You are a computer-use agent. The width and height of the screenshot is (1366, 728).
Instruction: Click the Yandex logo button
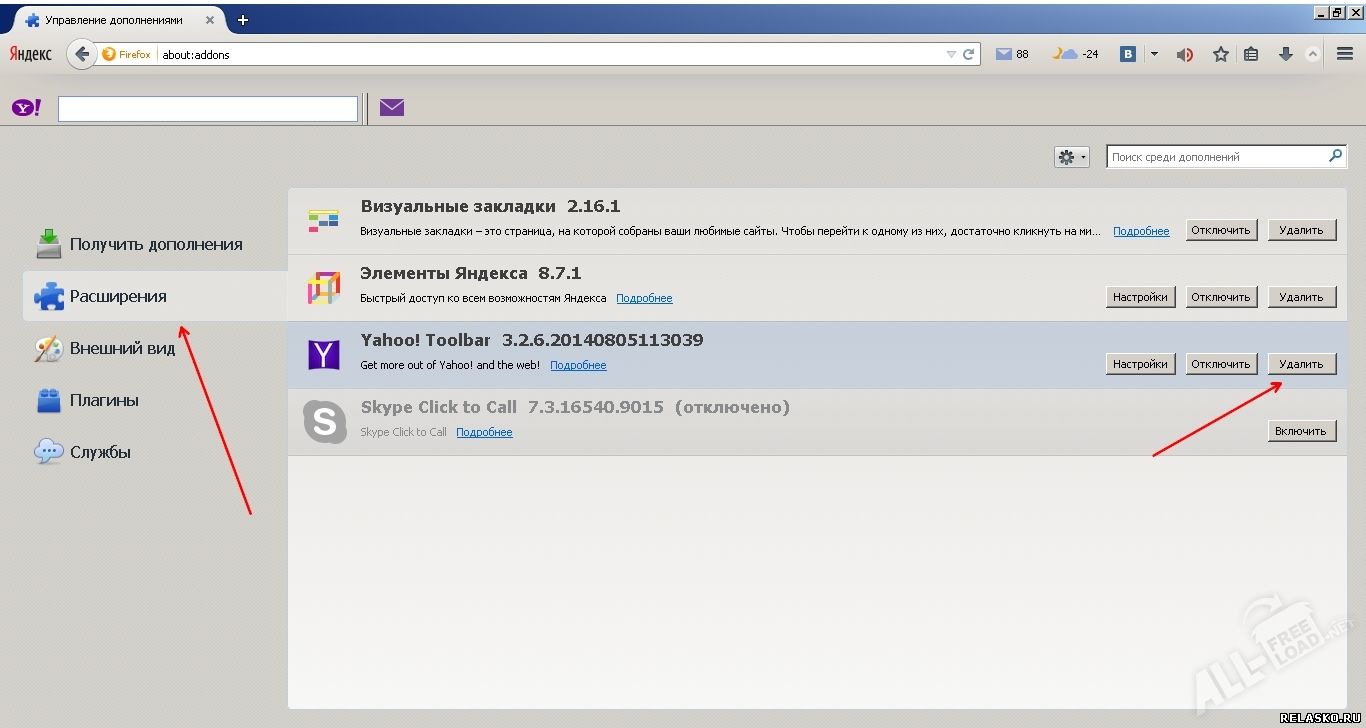(30, 55)
